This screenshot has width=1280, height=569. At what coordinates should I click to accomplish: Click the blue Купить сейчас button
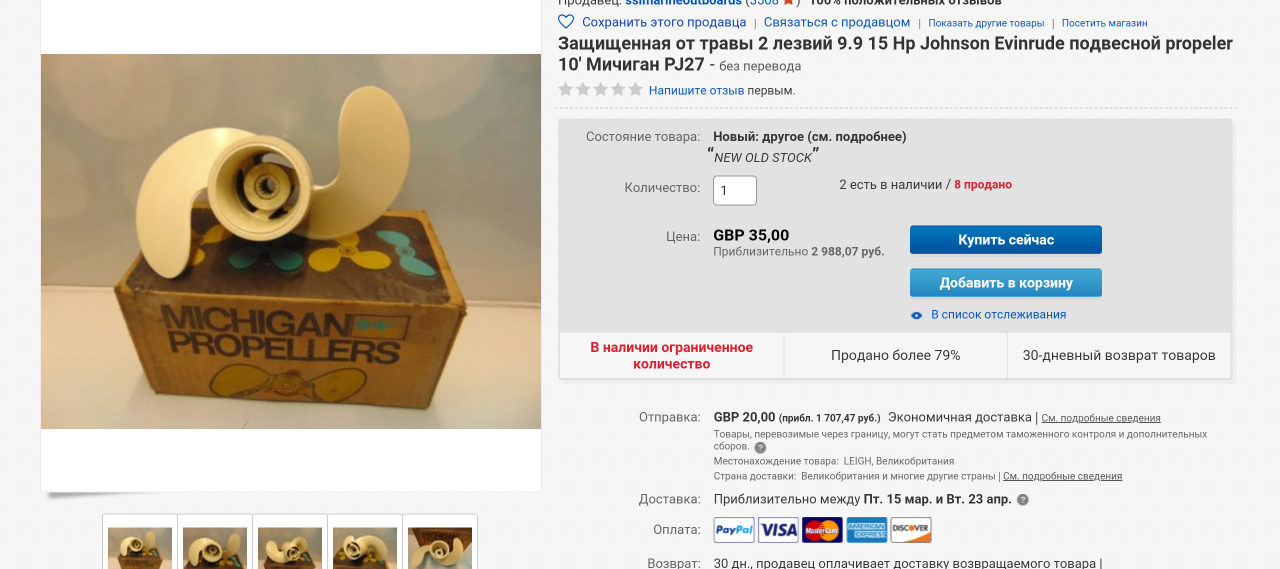1006,240
